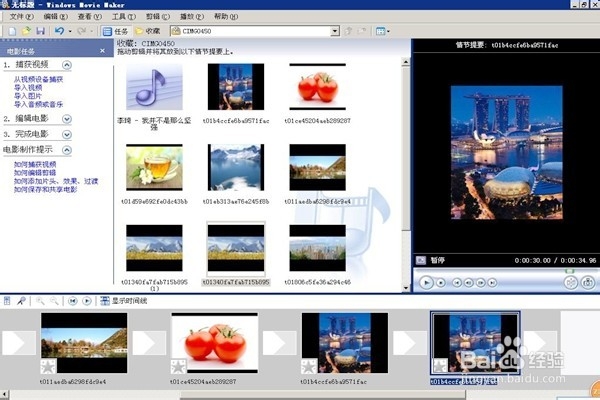
Task: Click the zoom out timeline icon
Action: (54, 301)
